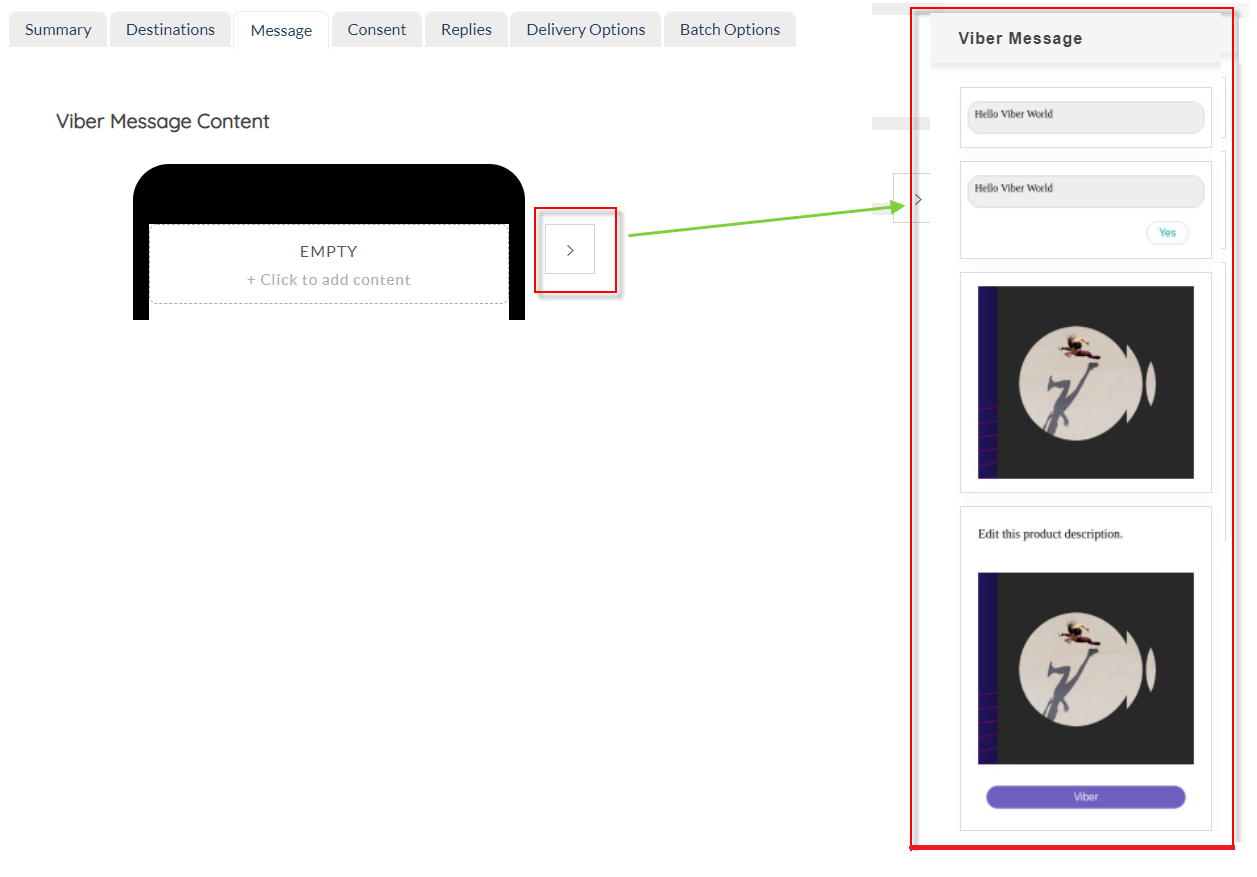
Task: Open the Batch Options tab
Action: [x=730, y=30]
